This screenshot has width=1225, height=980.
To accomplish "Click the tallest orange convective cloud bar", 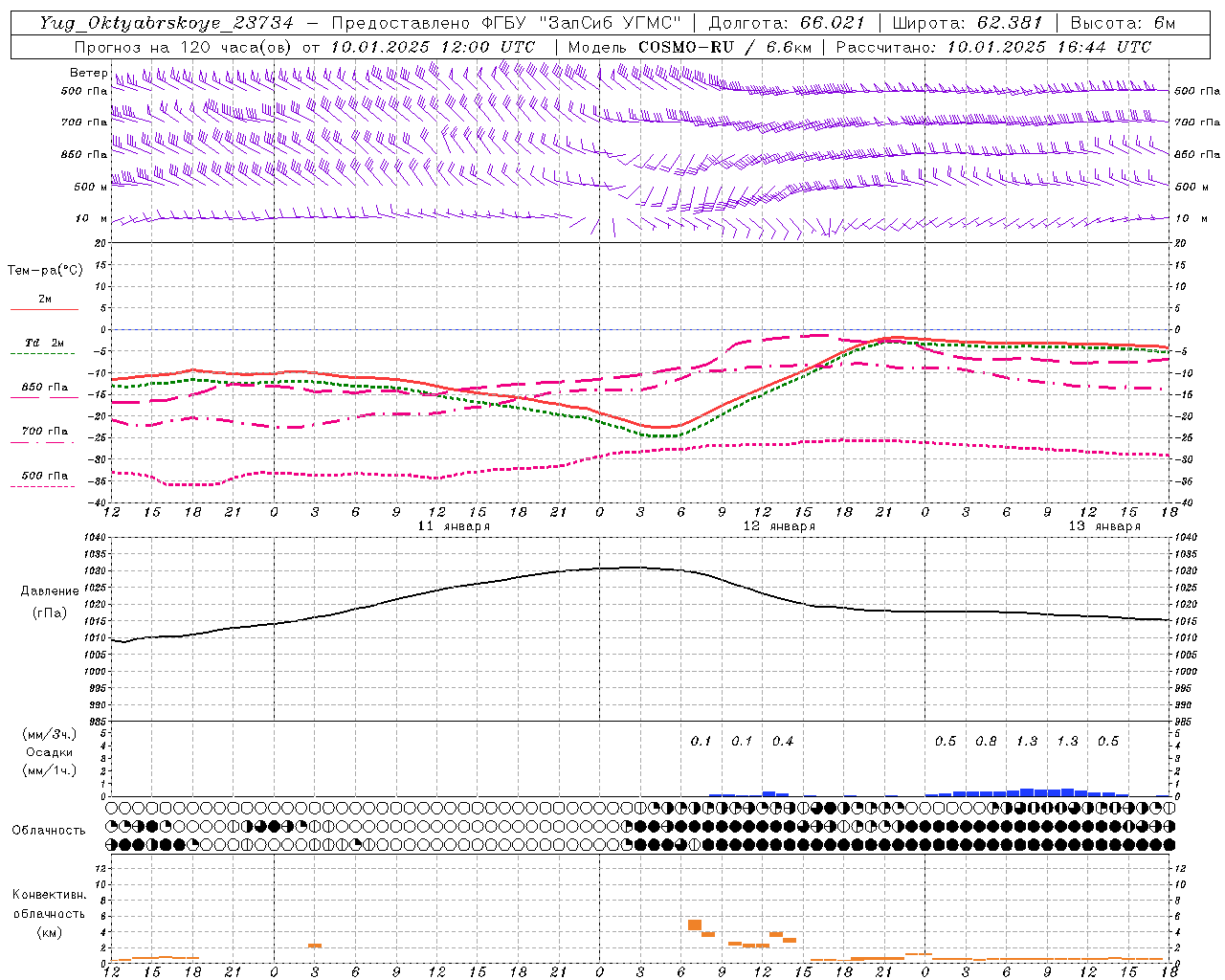I will coord(695,924).
